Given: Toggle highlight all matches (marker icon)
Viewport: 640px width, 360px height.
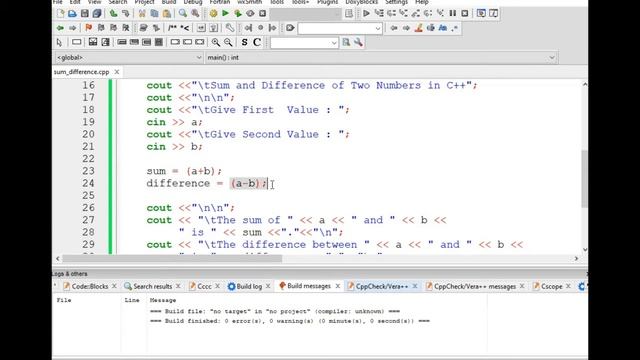Looking at the screenshot, I should pos(418,28).
